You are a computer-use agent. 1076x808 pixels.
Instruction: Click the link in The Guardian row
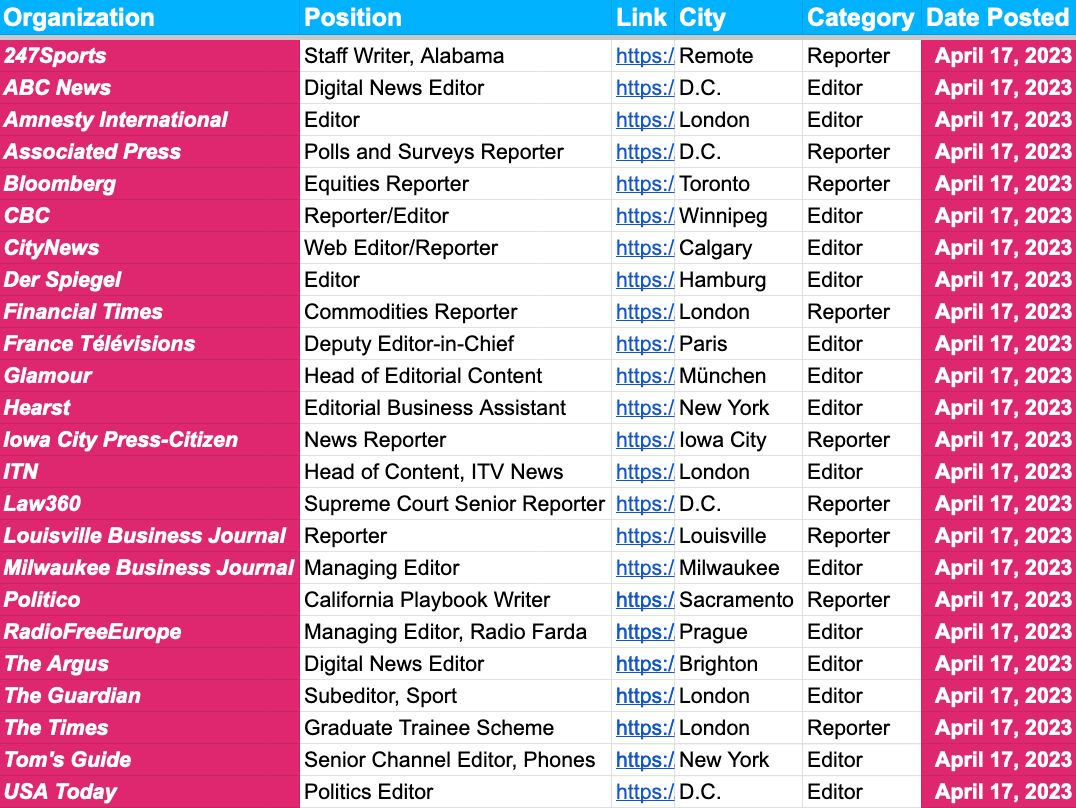pyautogui.click(x=644, y=696)
